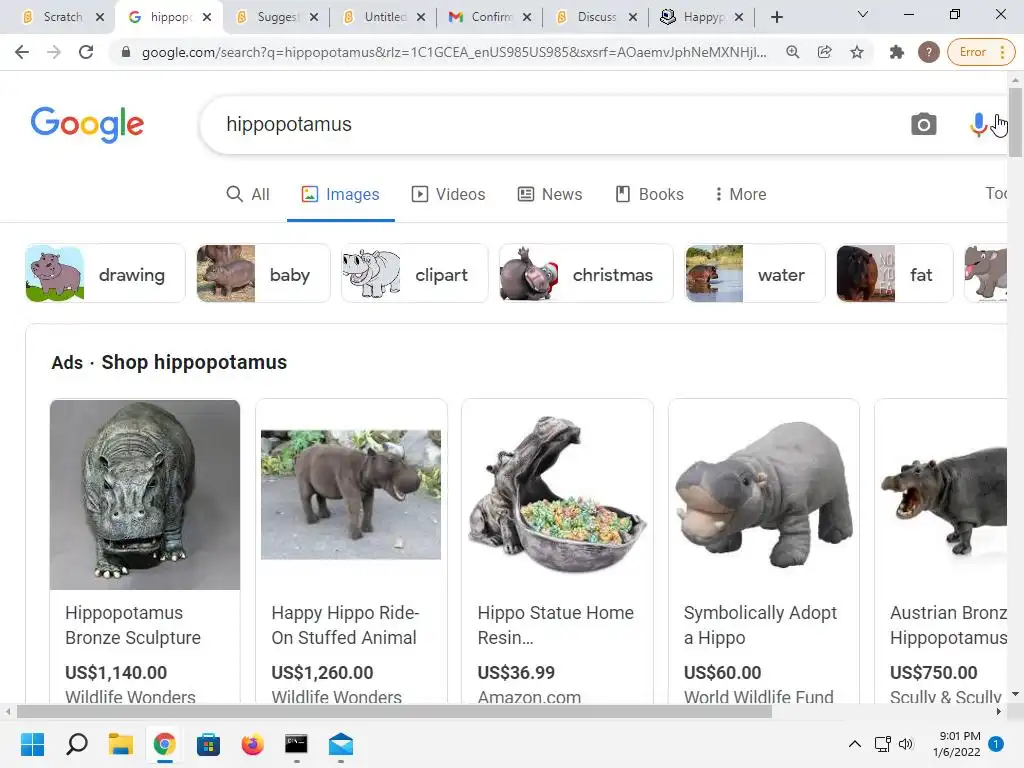Open the Extensions puzzle icon
The image size is (1024, 768).
click(x=897, y=52)
